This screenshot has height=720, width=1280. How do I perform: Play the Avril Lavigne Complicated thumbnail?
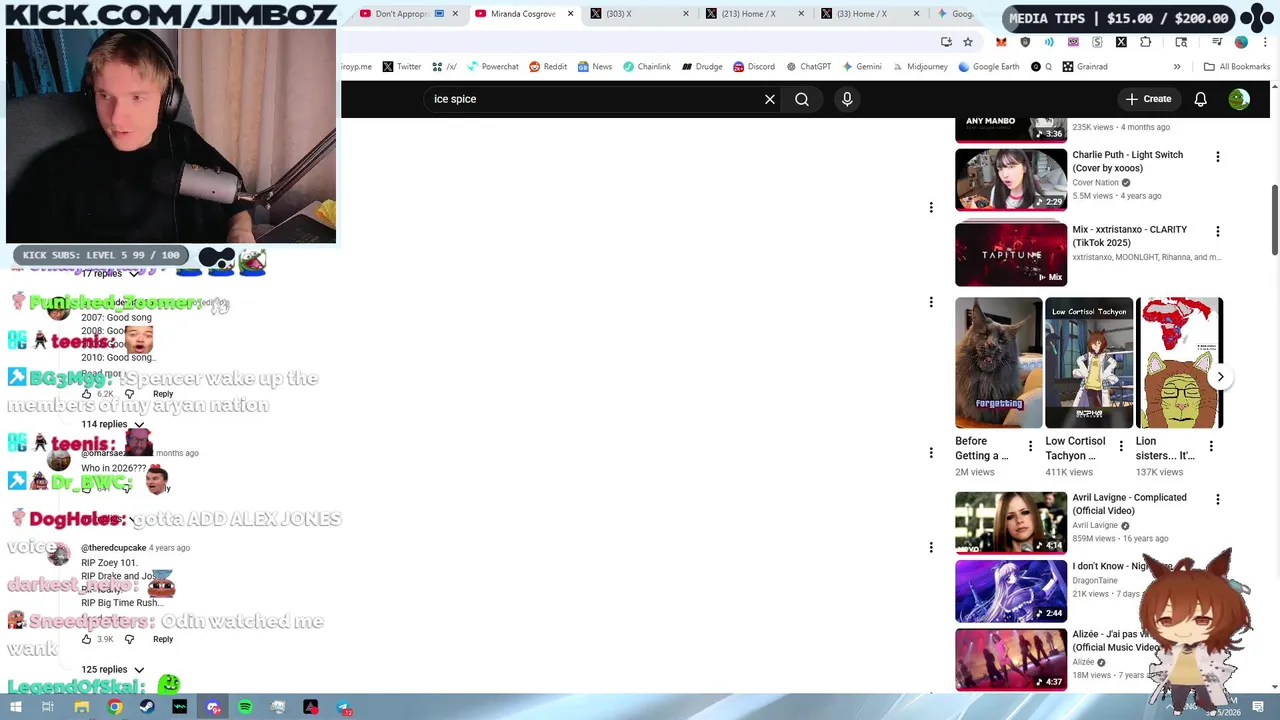coord(1011,522)
